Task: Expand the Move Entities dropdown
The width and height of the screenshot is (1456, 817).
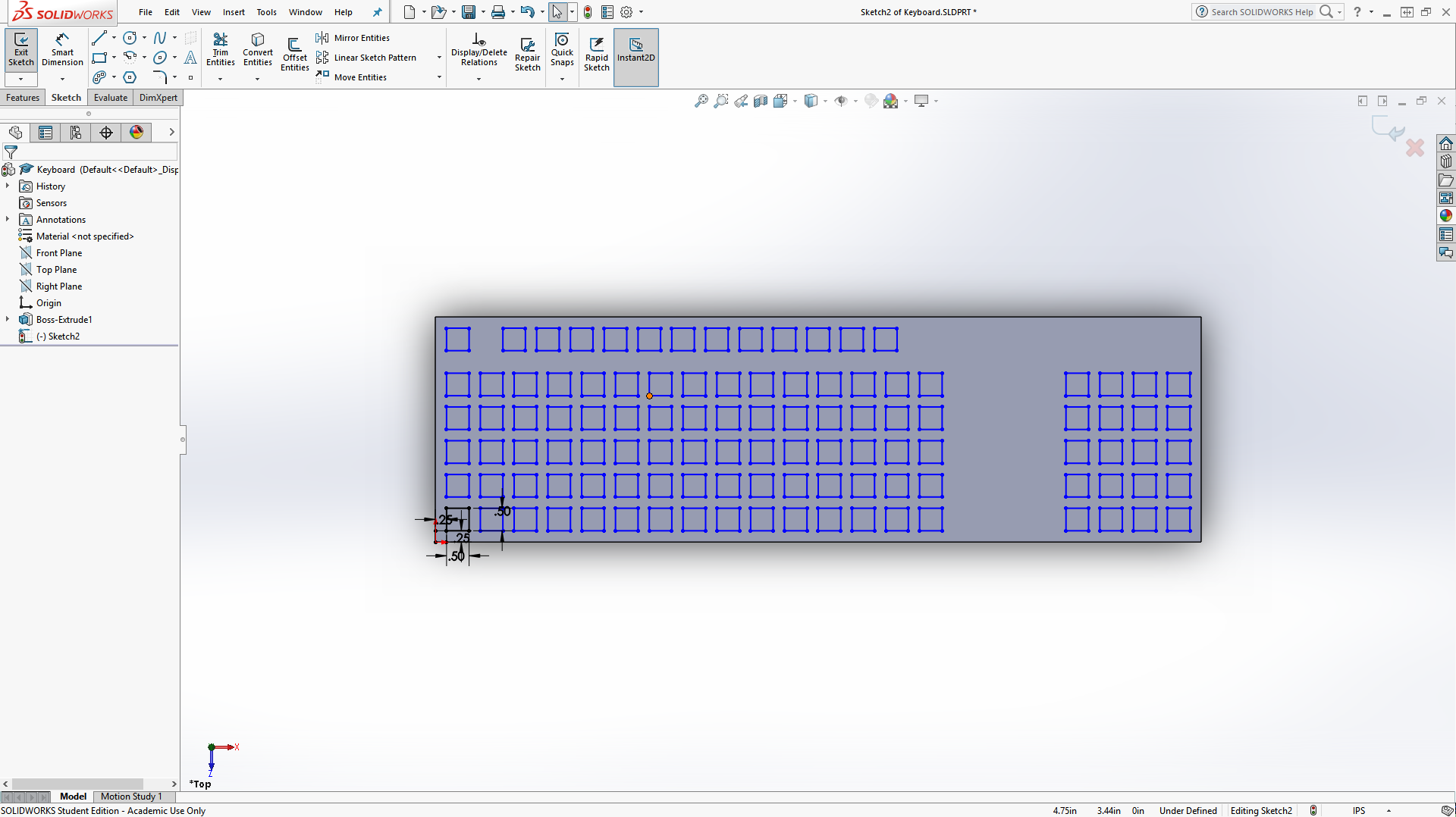Action: tap(439, 77)
